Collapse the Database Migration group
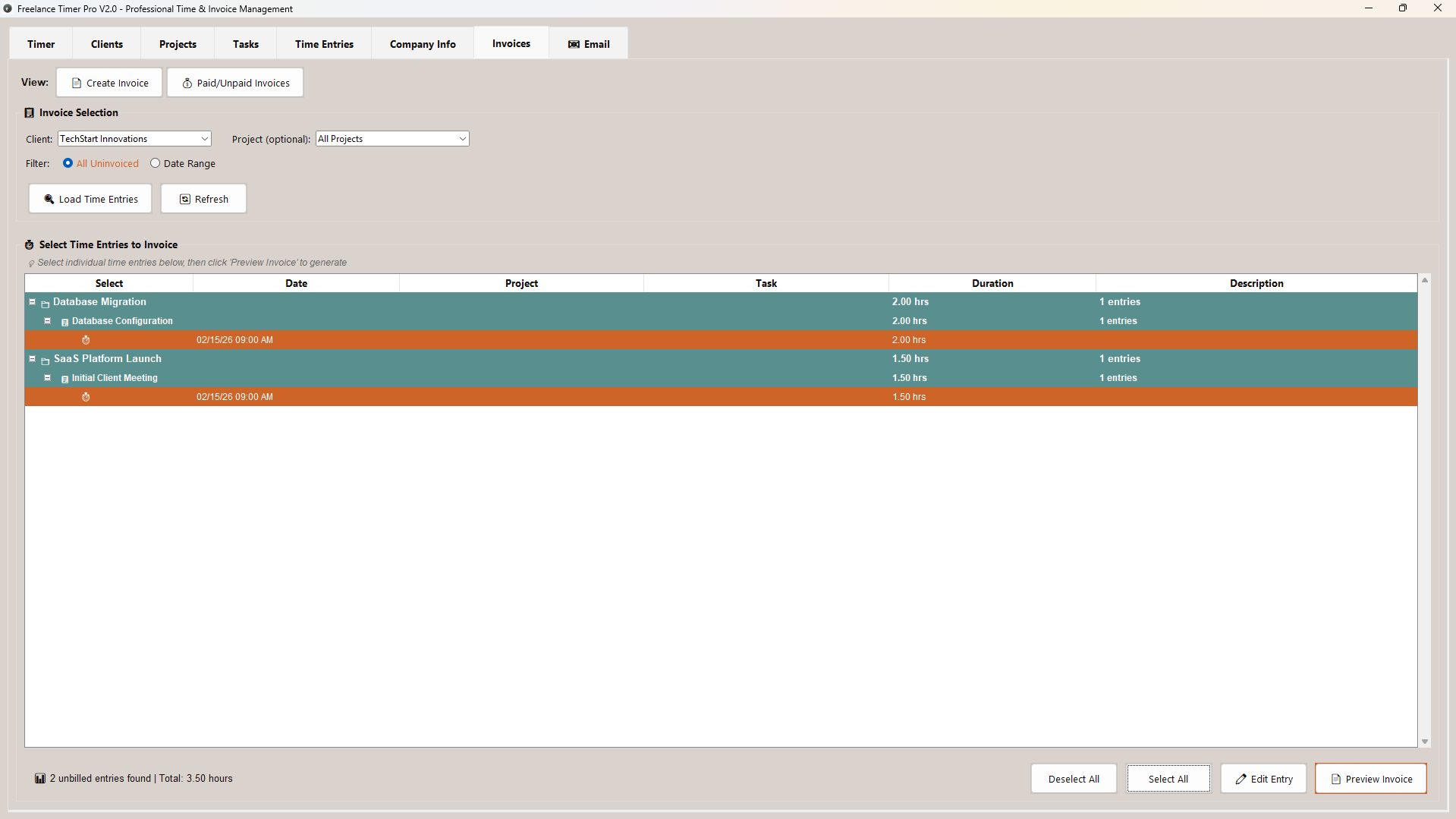Viewport: 1456px width, 819px height. click(33, 301)
